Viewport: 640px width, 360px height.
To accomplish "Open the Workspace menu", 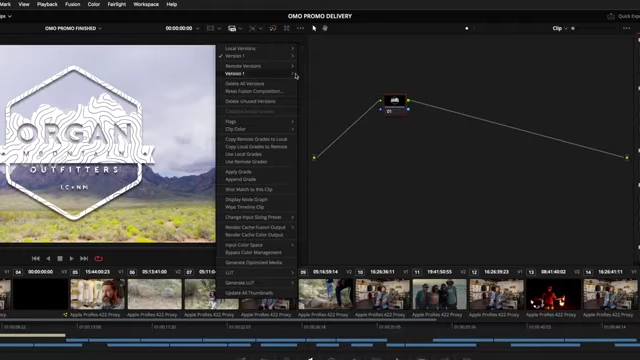I will [146, 4].
